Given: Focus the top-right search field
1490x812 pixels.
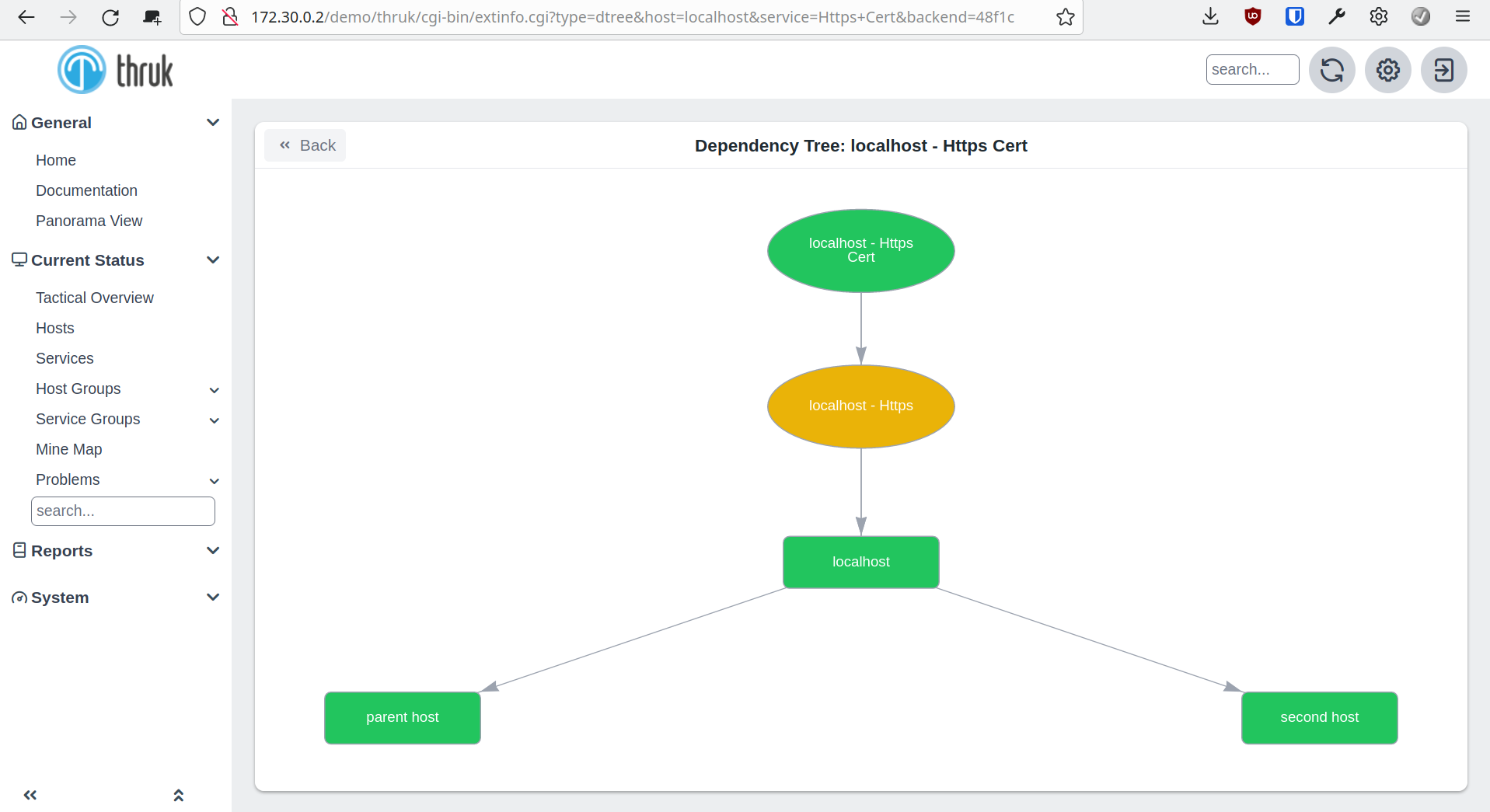Looking at the screenshot, I should pos(1252,69).
